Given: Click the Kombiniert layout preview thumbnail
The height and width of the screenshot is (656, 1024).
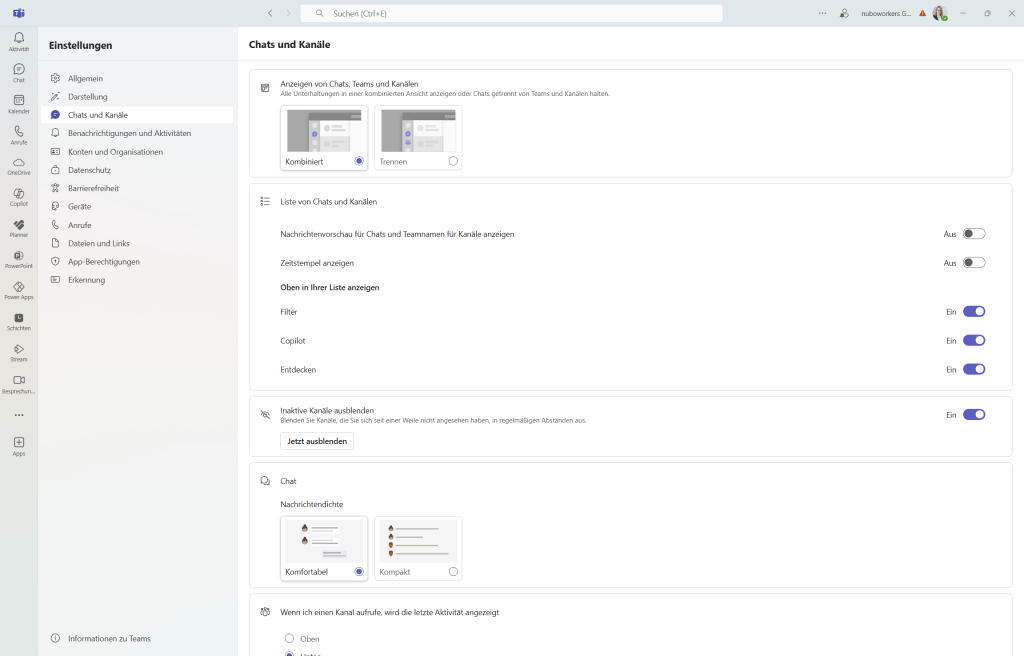Looking at the screenshot, I should (324, 131).
